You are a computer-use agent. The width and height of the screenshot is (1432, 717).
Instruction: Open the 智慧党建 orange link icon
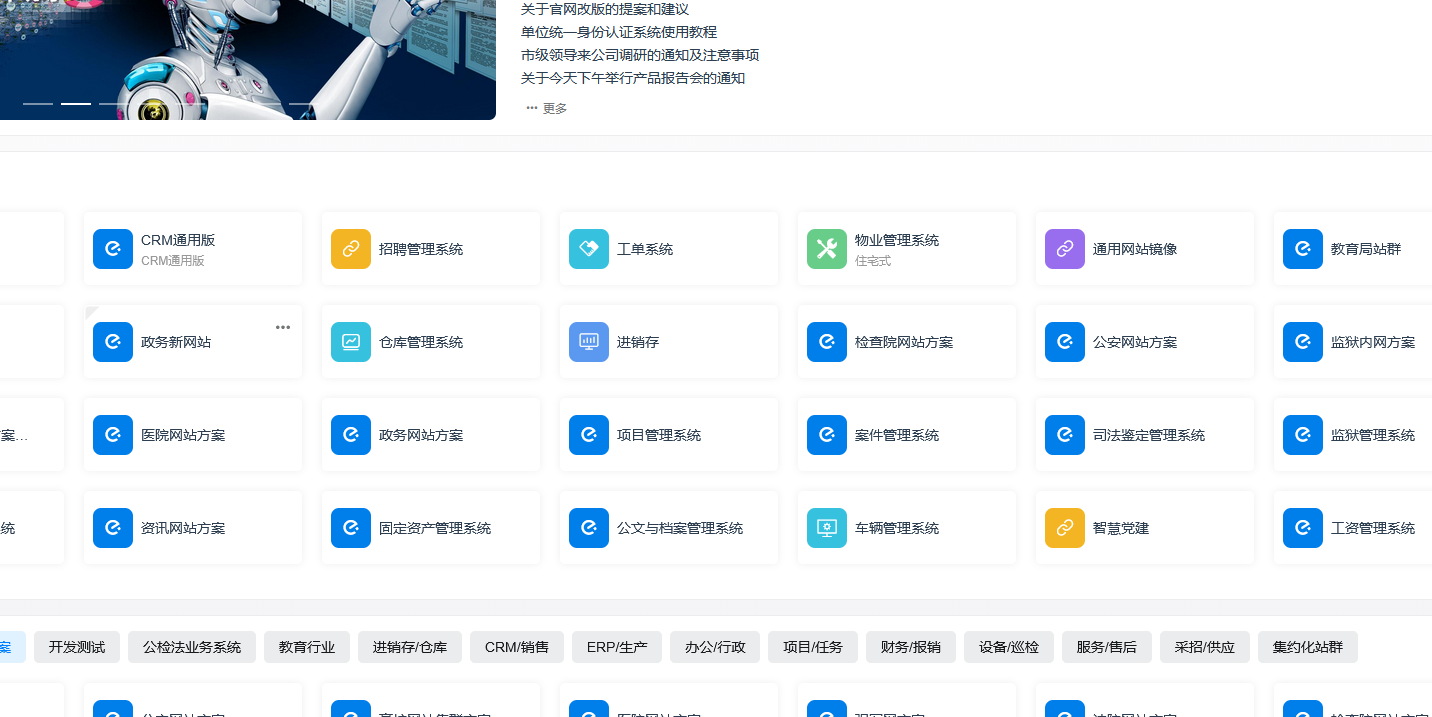(x=1065, y=528)
